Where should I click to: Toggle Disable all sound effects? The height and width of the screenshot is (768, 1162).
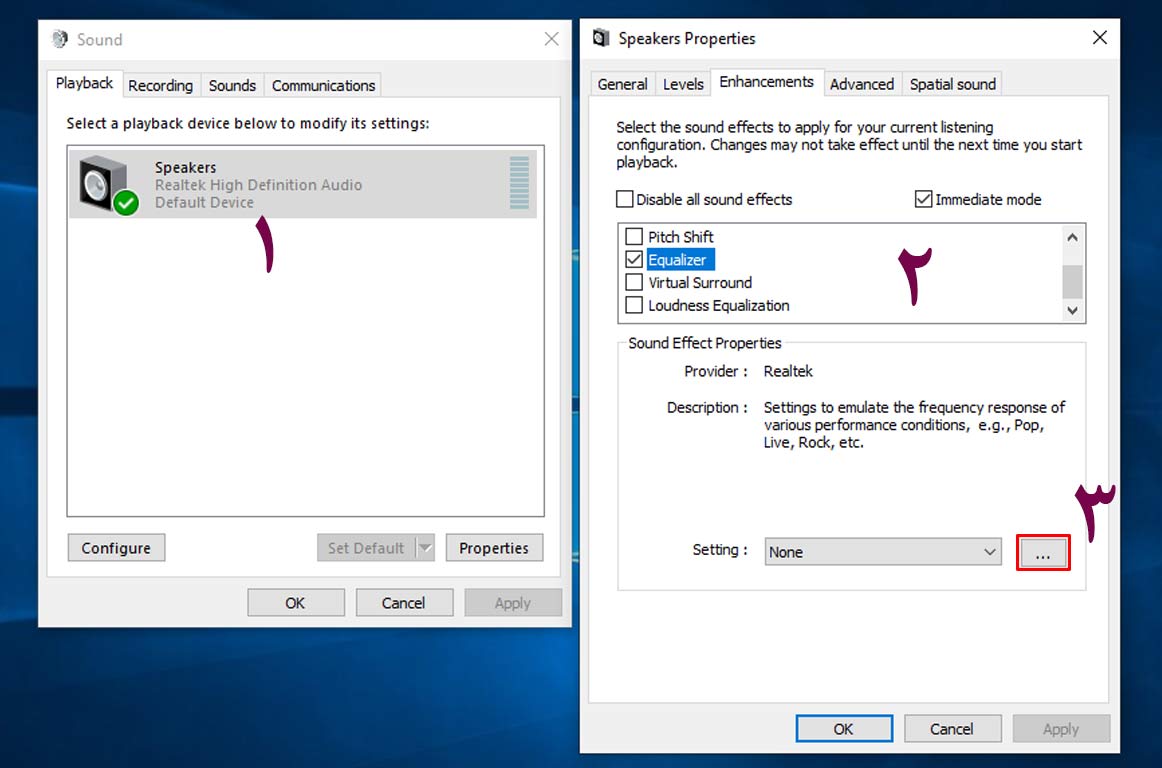coord(625,199)
